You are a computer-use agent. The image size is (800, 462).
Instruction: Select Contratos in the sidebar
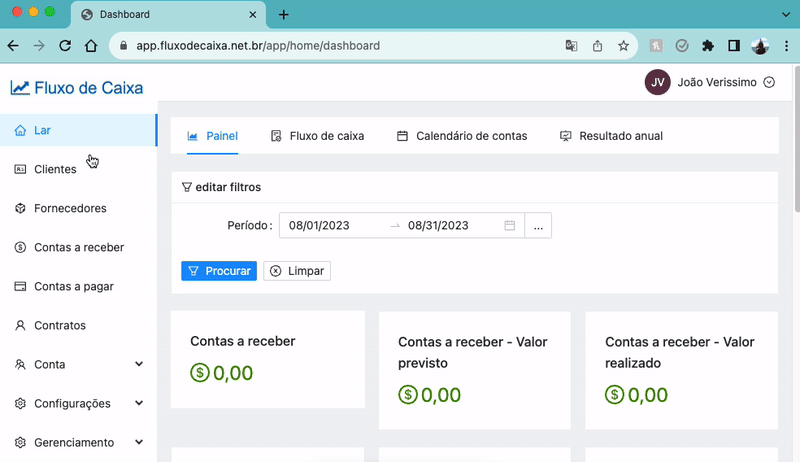(x=78, y=325)
